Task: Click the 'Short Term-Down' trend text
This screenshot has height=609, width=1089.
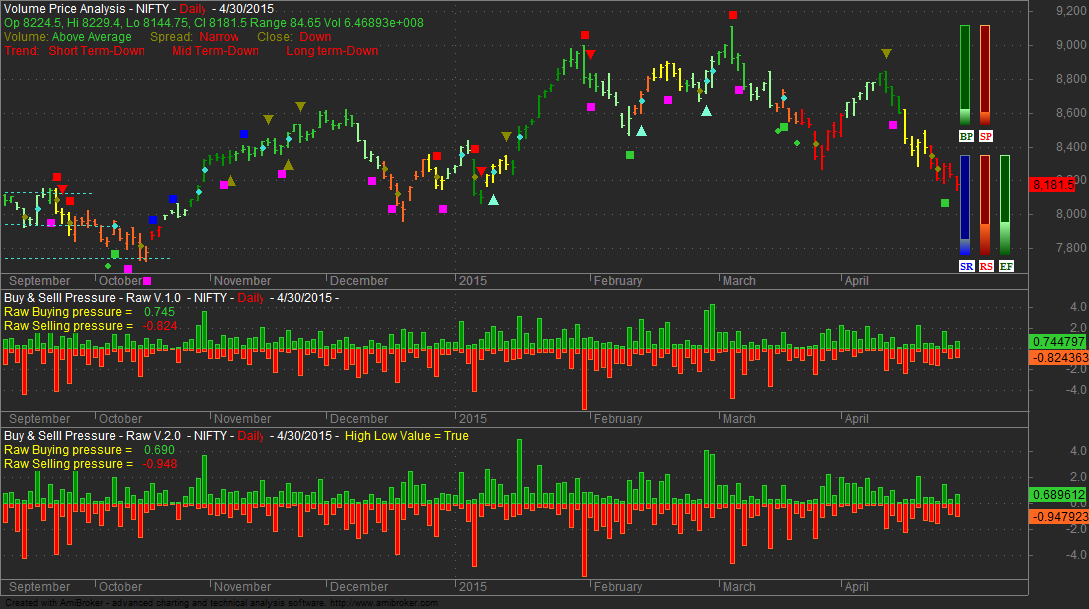Action: point(97,51)
